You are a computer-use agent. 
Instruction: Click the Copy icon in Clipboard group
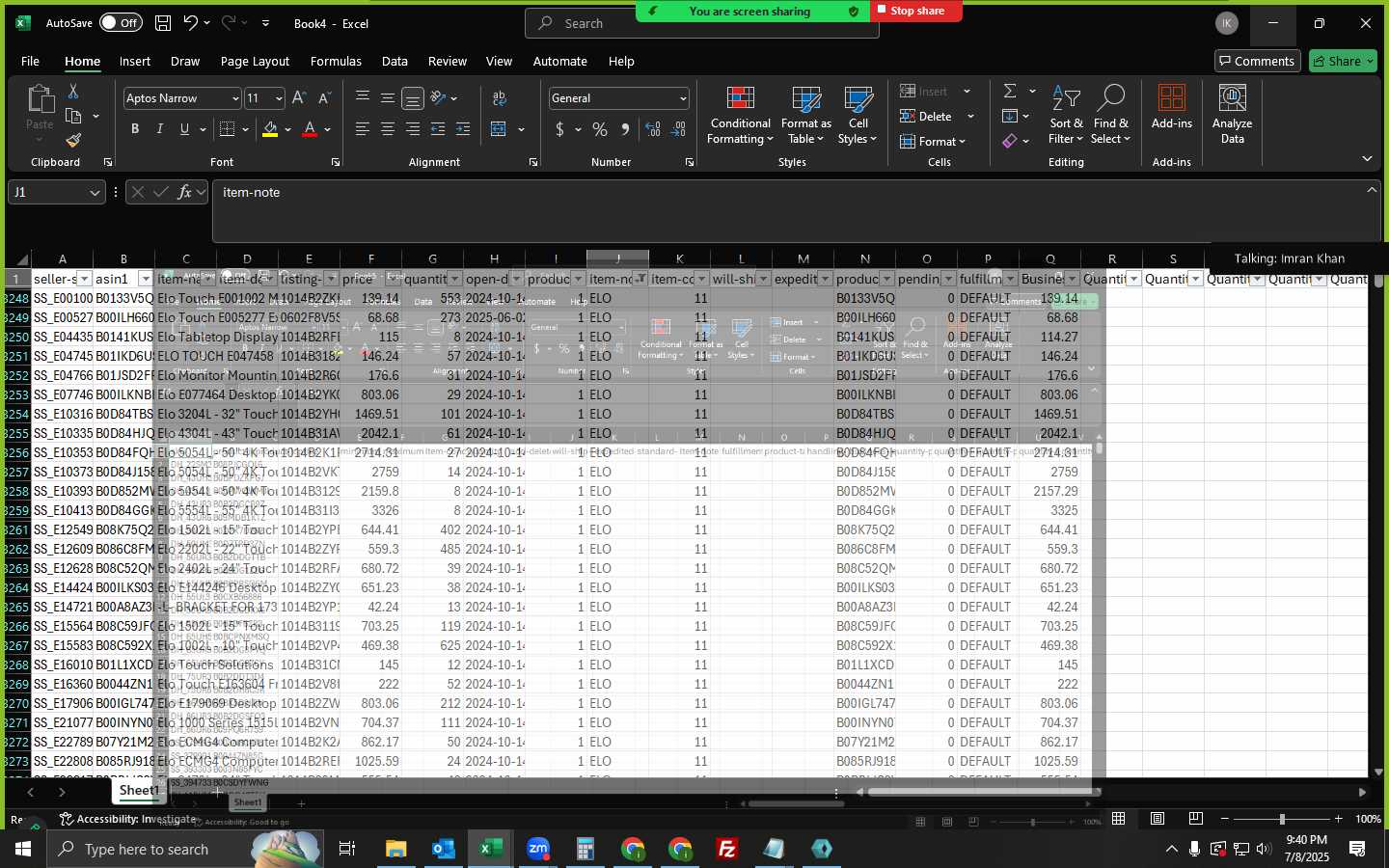[73, 116]
